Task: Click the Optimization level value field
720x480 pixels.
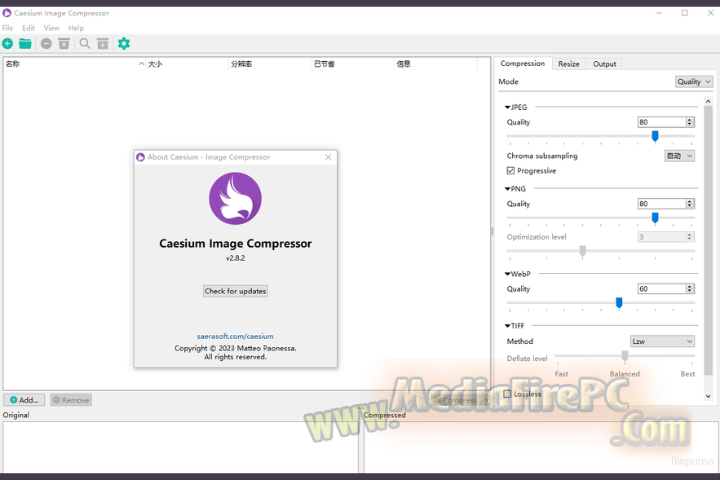Action: tap(661, 237)
